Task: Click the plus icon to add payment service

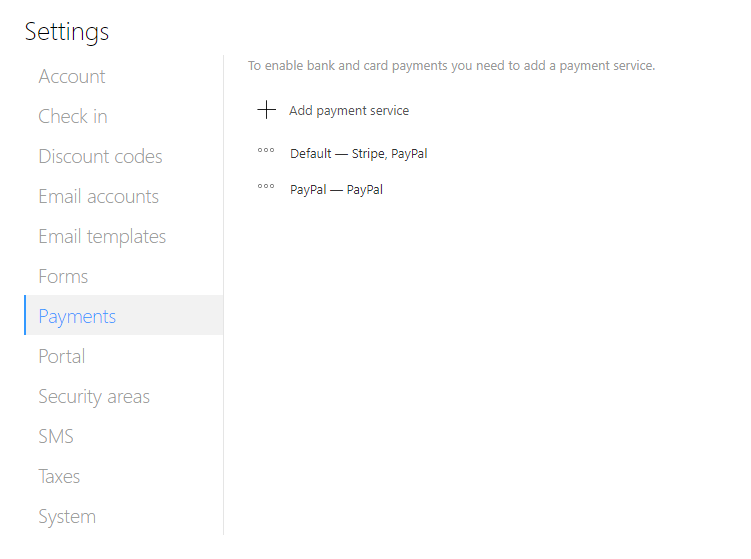Action: [266, 110]
